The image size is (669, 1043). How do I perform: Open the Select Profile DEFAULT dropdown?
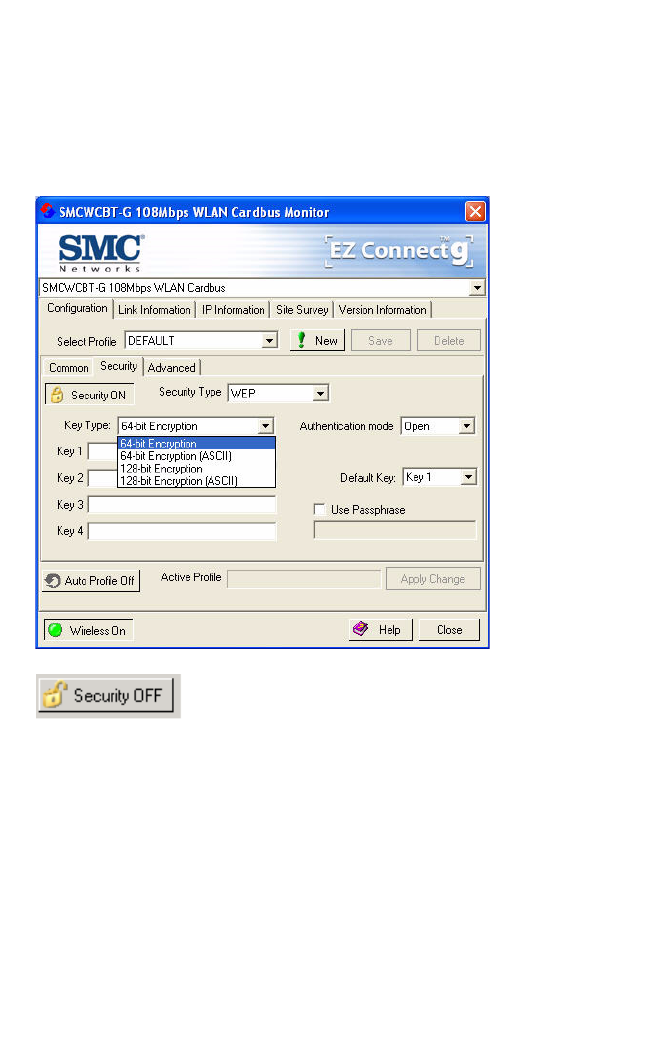pyautogui.click(x=201, y=341)
